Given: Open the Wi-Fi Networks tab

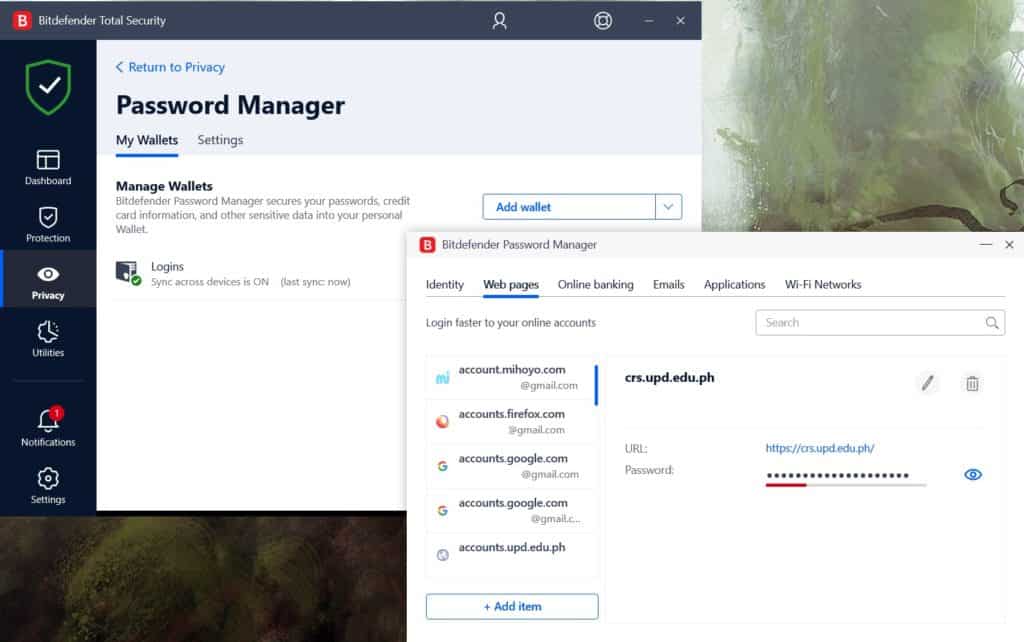Looking at the screenshot, I should (823, 285).
